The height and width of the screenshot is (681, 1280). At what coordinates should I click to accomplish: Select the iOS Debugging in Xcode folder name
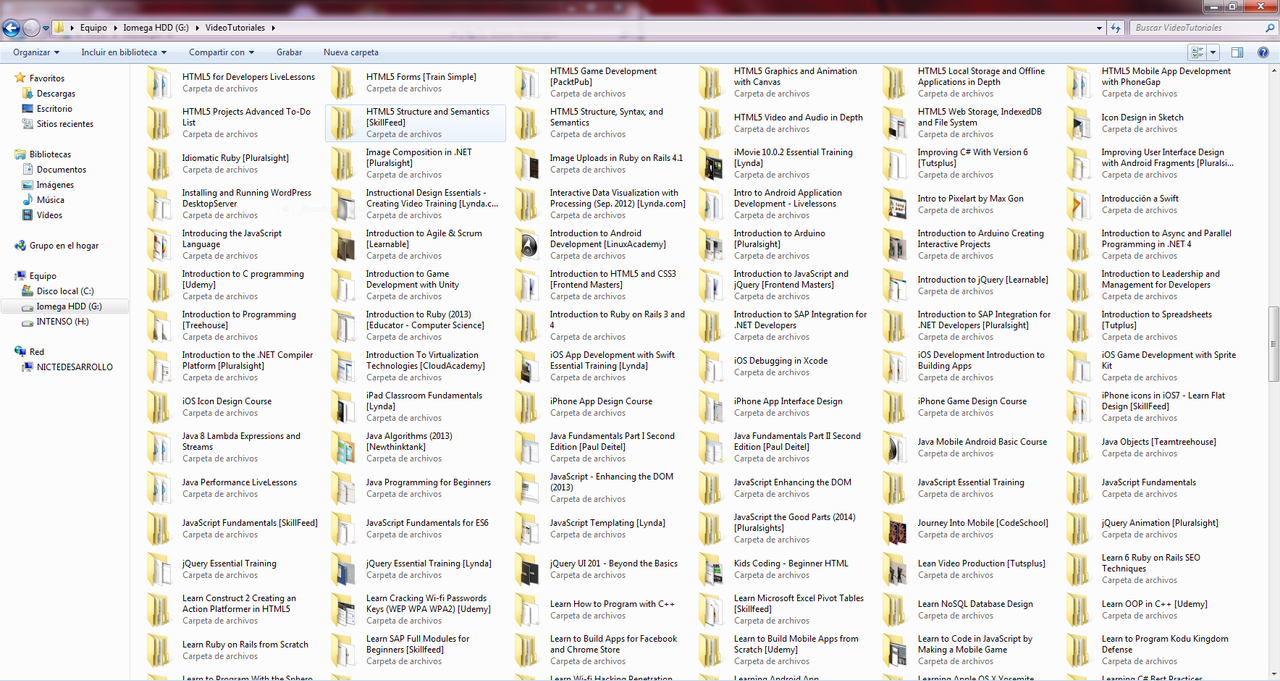[x=781, y=361]
